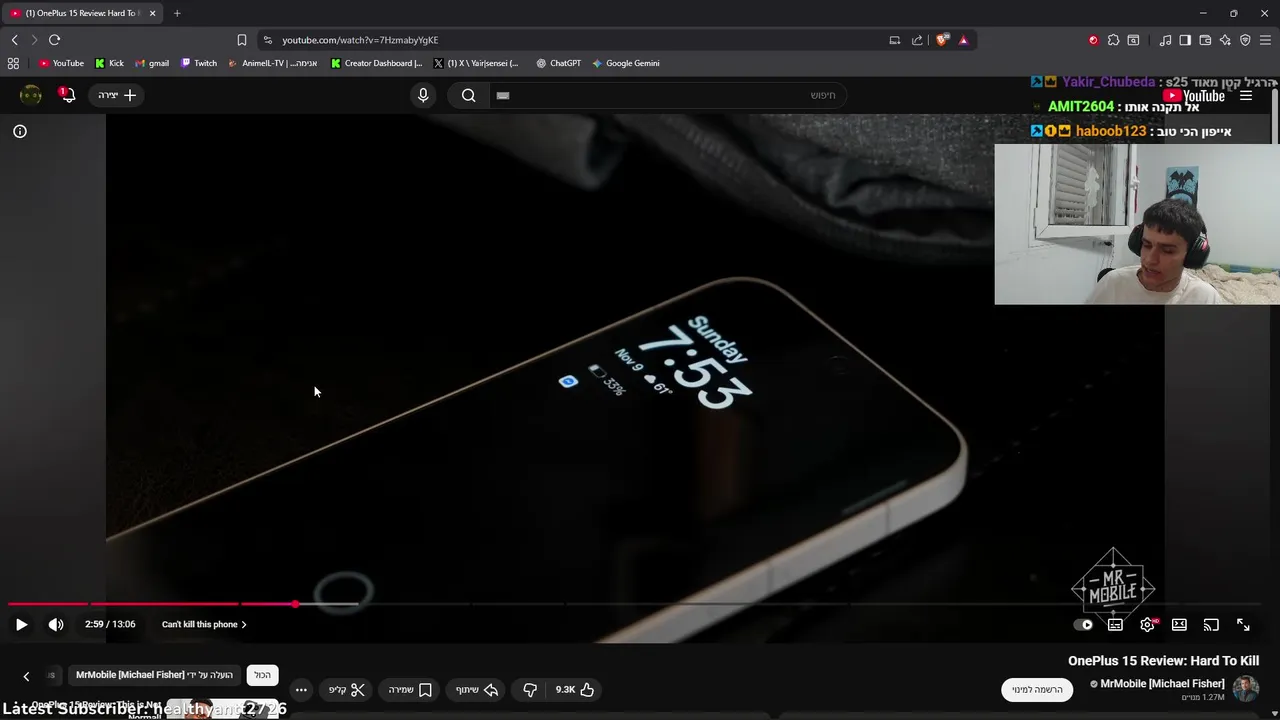Enter full screen mode
Image resolution: width=1280 pixels, height=720 pixels.
[1243, 625]
